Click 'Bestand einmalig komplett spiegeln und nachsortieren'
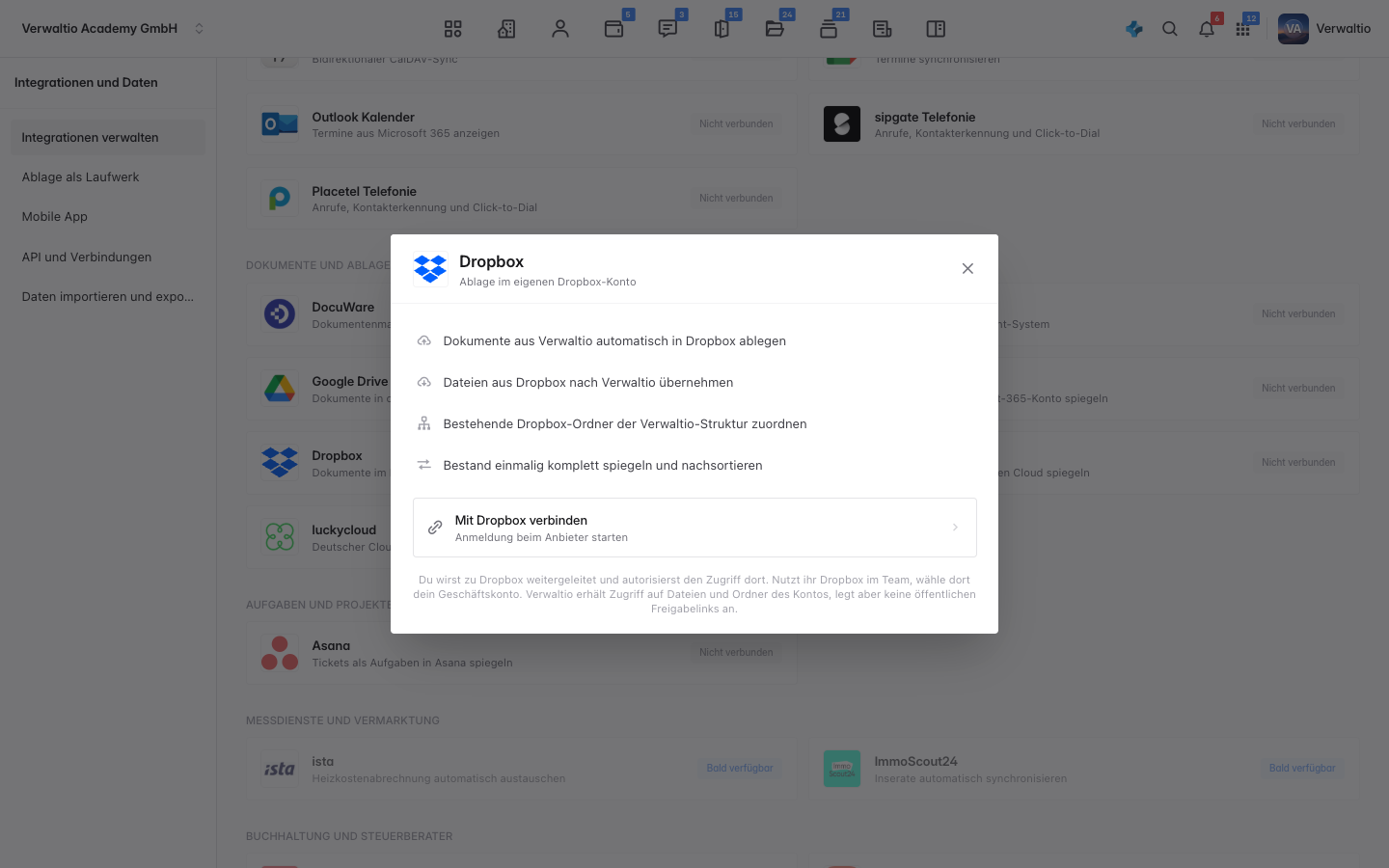Screen dimensions: 1389x868 603,466
